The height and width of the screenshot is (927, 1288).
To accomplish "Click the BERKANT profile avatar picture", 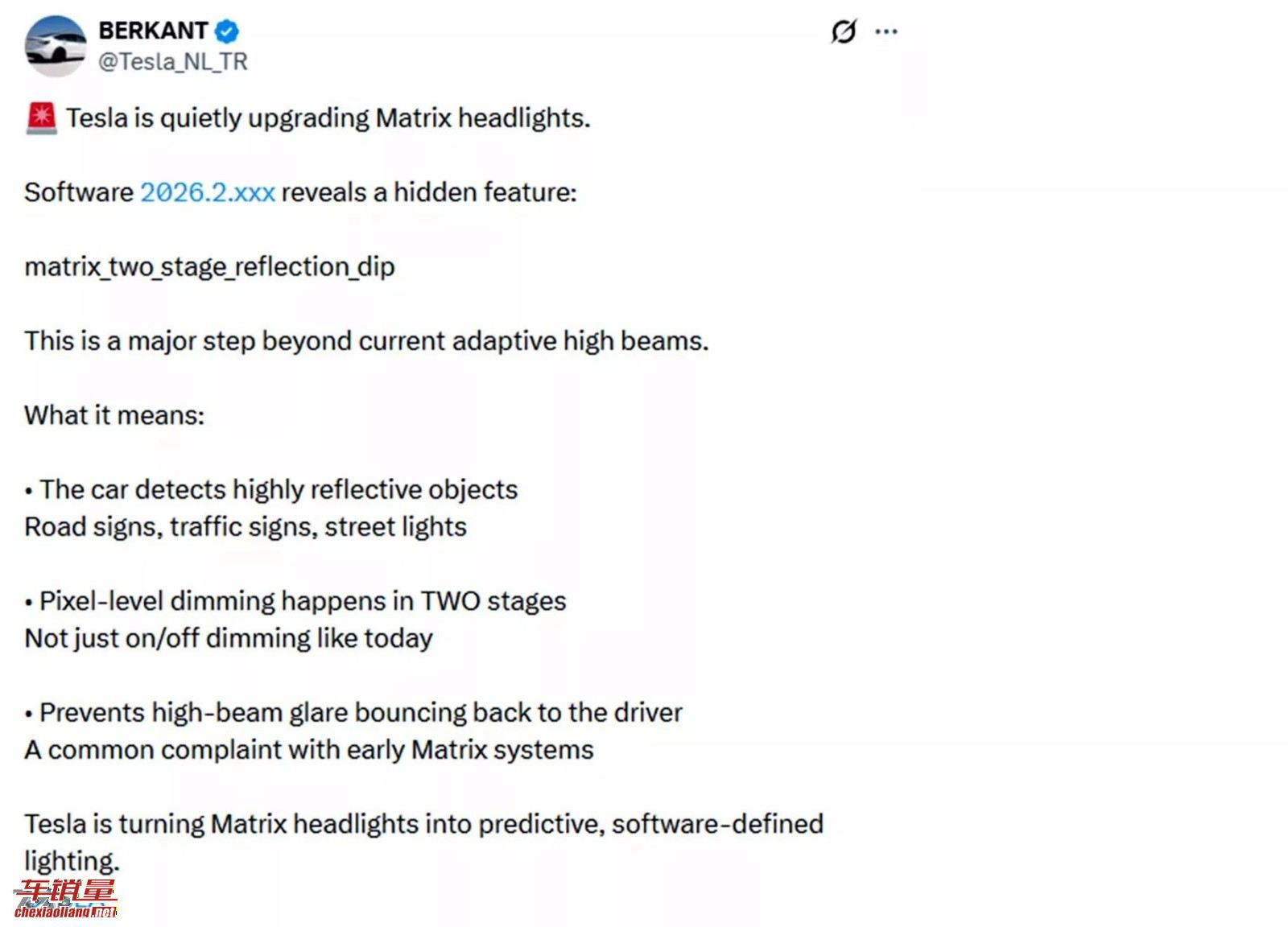I will pyautogui.click(x=55, y=46).
